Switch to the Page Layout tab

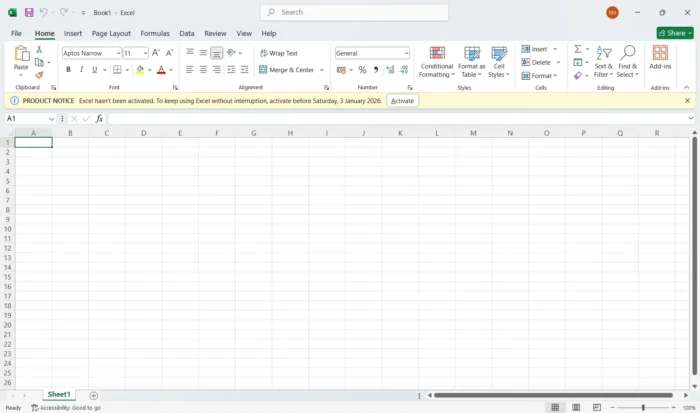click(x=111, y=33)
